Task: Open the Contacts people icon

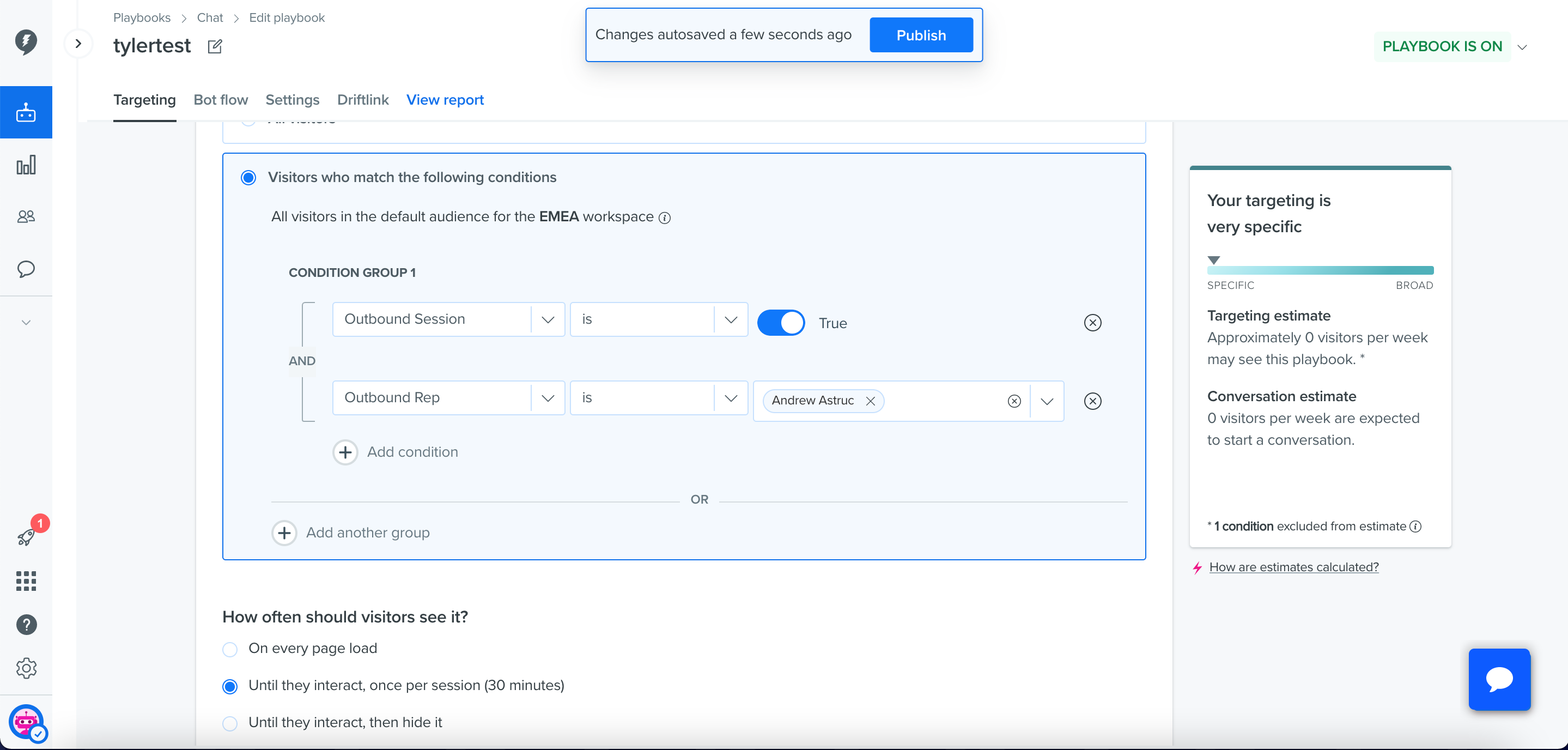Action: click(26, 217)
